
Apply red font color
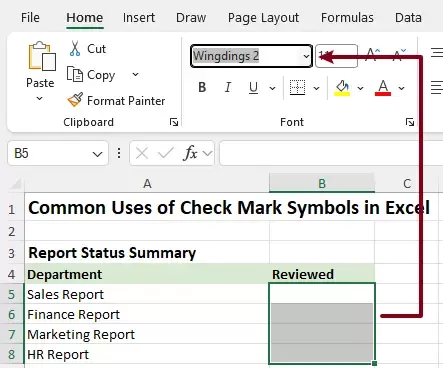383,88
